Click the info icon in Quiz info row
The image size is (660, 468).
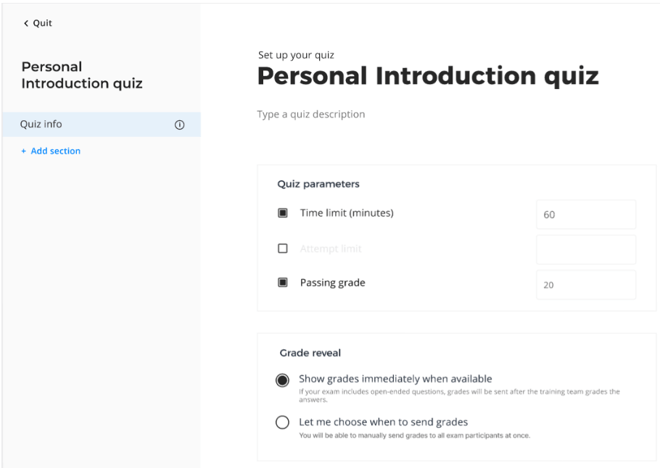[179, 125]
